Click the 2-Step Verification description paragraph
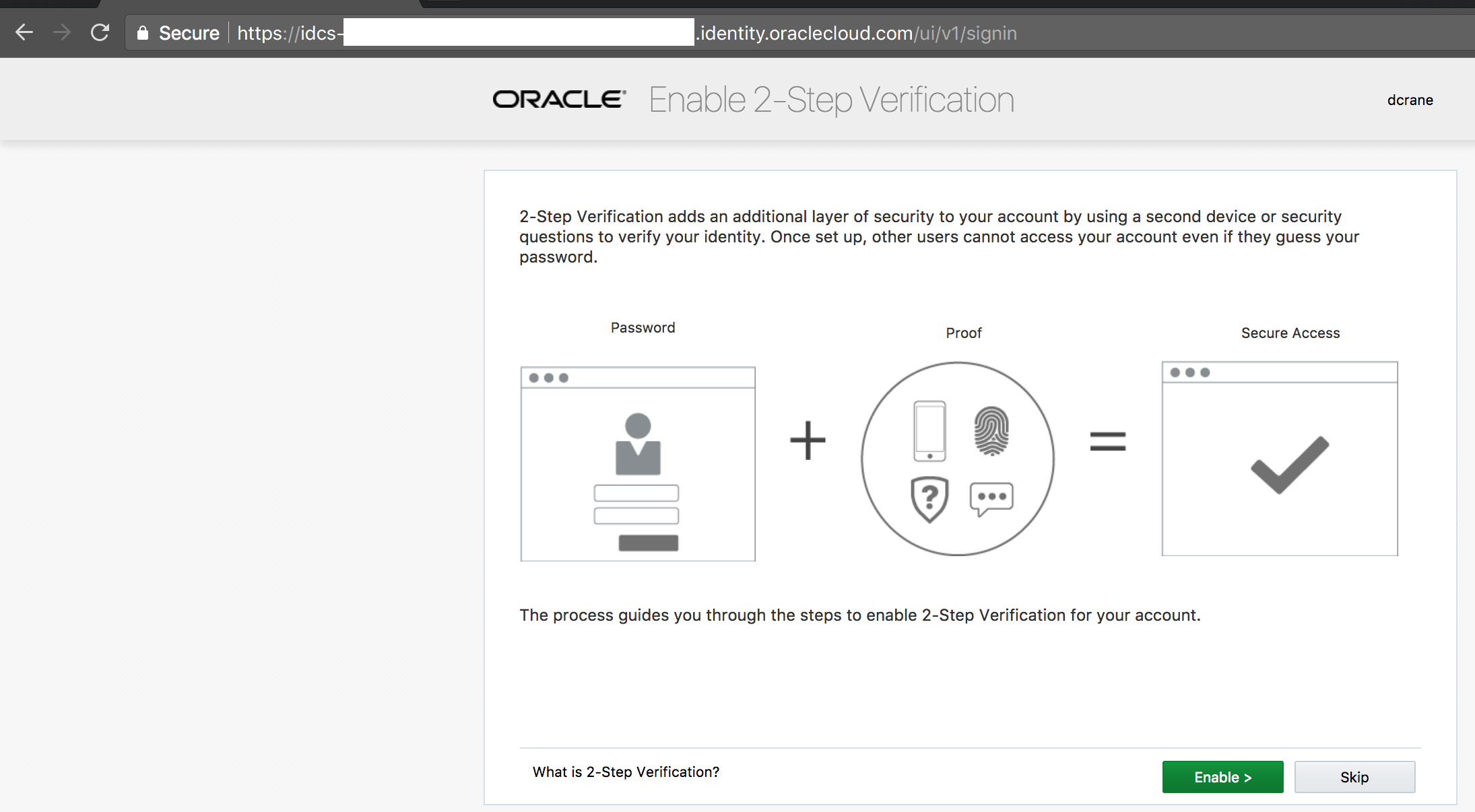The height and width of the screenshot is (812, 1475). [x=940, y=237]
